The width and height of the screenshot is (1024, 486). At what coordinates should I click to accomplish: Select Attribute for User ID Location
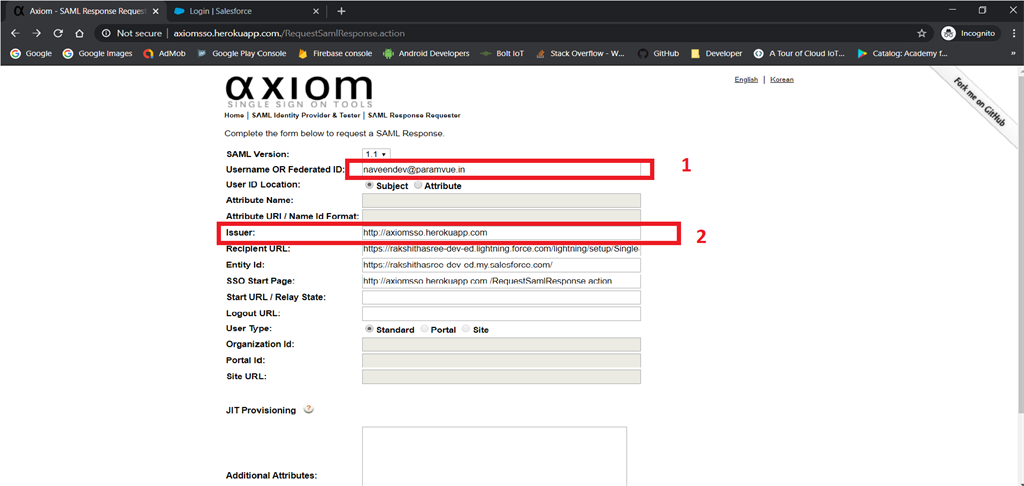(x=418, y=186)
